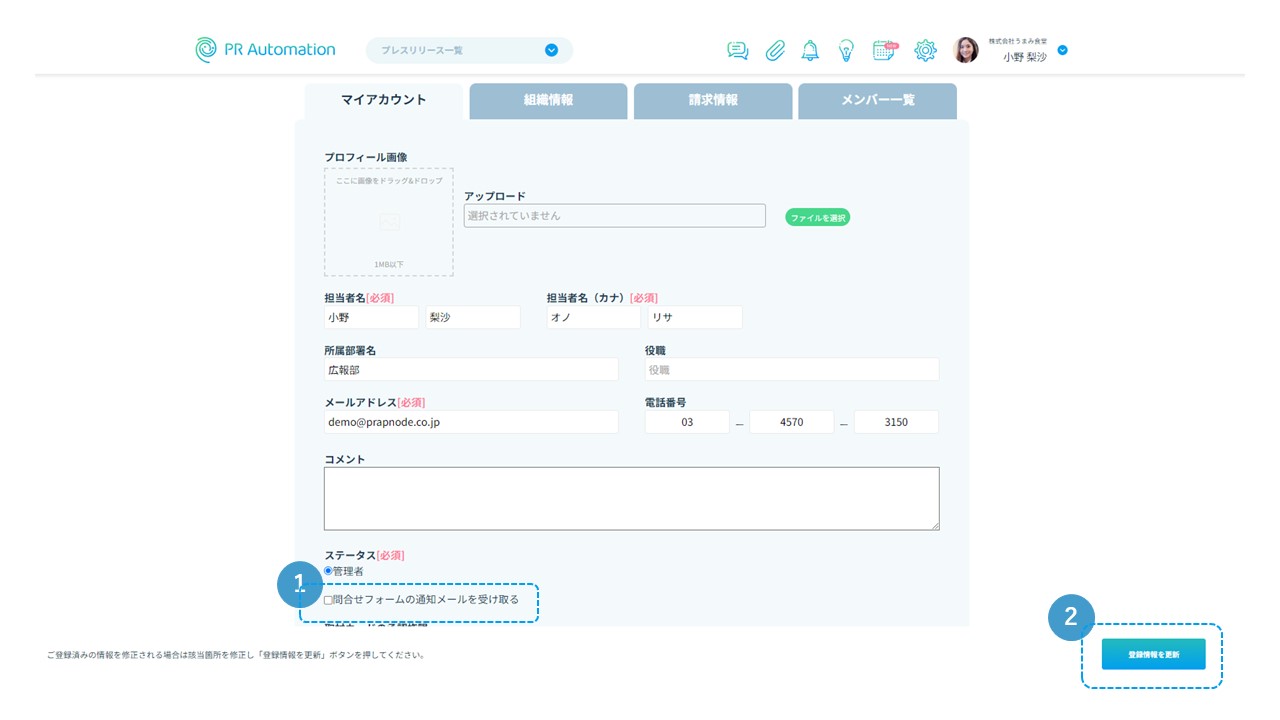Image resolution: width=1280 pixels, height=720 pixels.
Task: Expand the プレスリリース一覧 dropdown
Action: point(551,50)
